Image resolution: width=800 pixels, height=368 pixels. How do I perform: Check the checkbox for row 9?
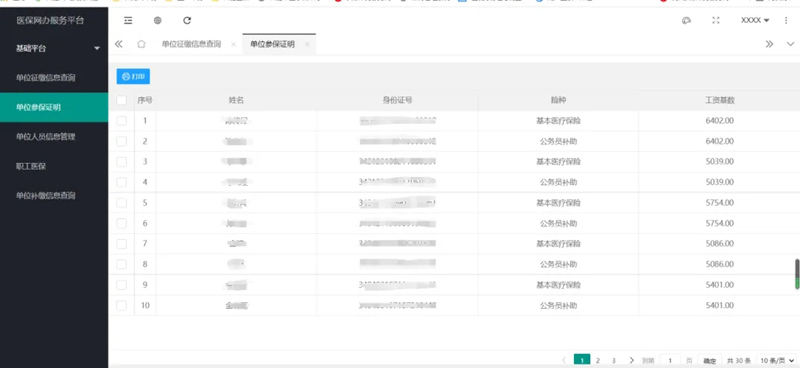point(121,285)
